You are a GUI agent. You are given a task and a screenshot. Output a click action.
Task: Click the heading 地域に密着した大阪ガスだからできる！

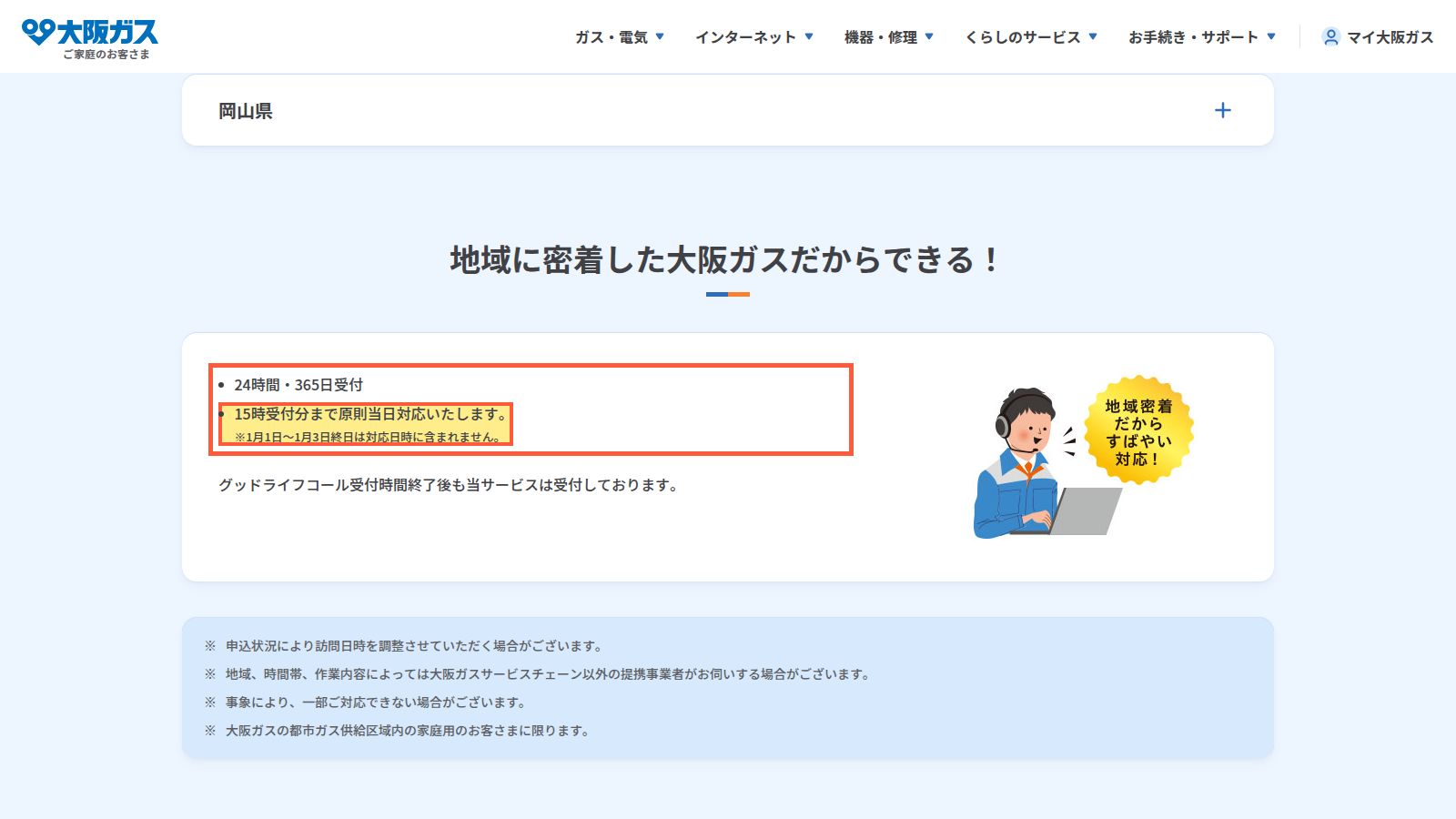click(727, 260)
